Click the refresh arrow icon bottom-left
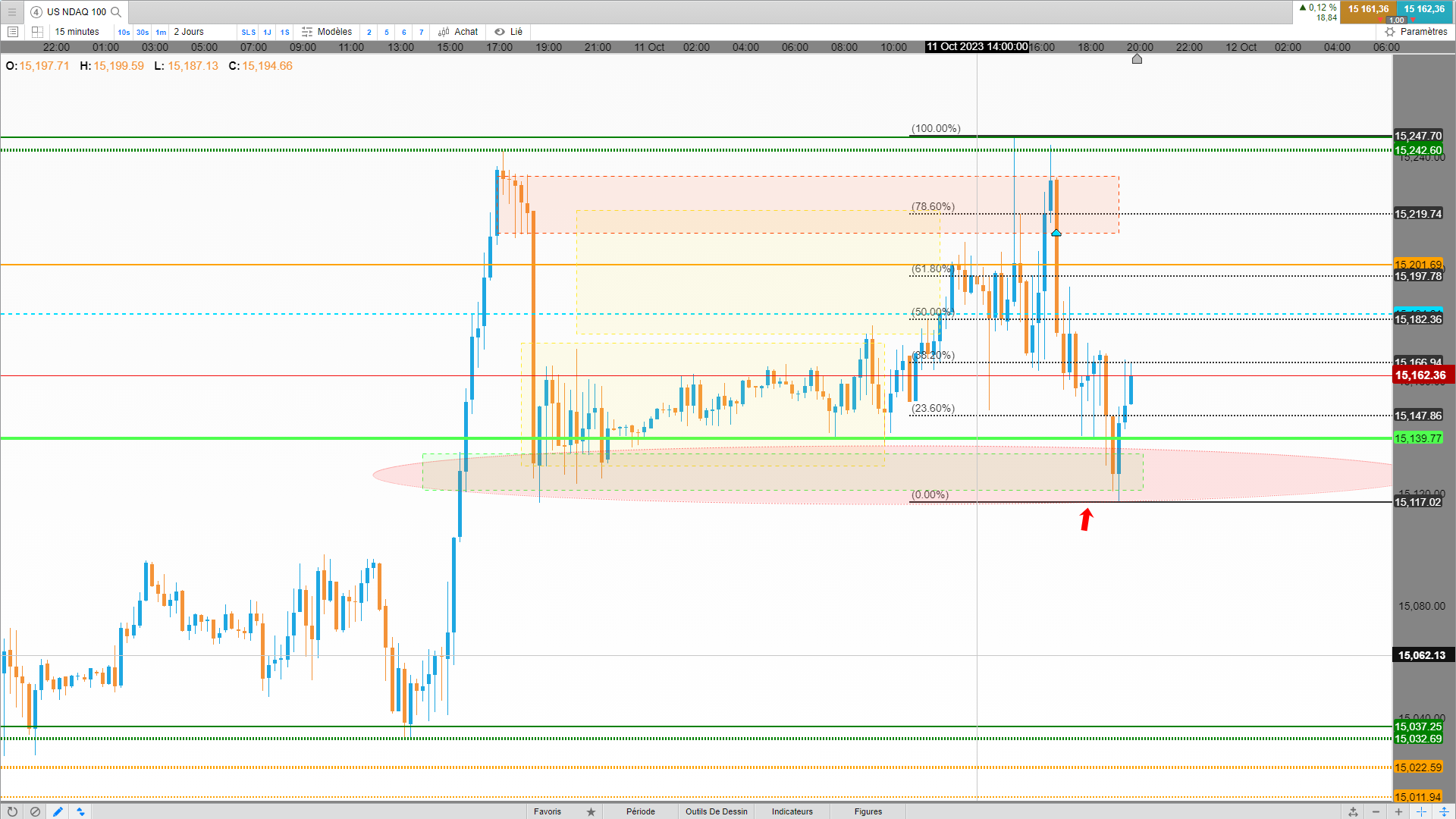Screen dimensions: 1456x819 pyautogui.click(x=12, y=811)
